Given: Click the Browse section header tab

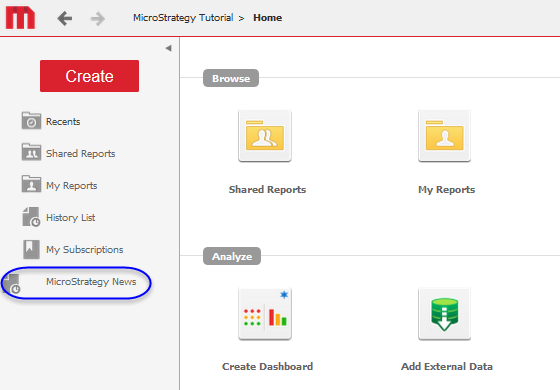Looking at the screenshot, I should click(x=231, y=78).
